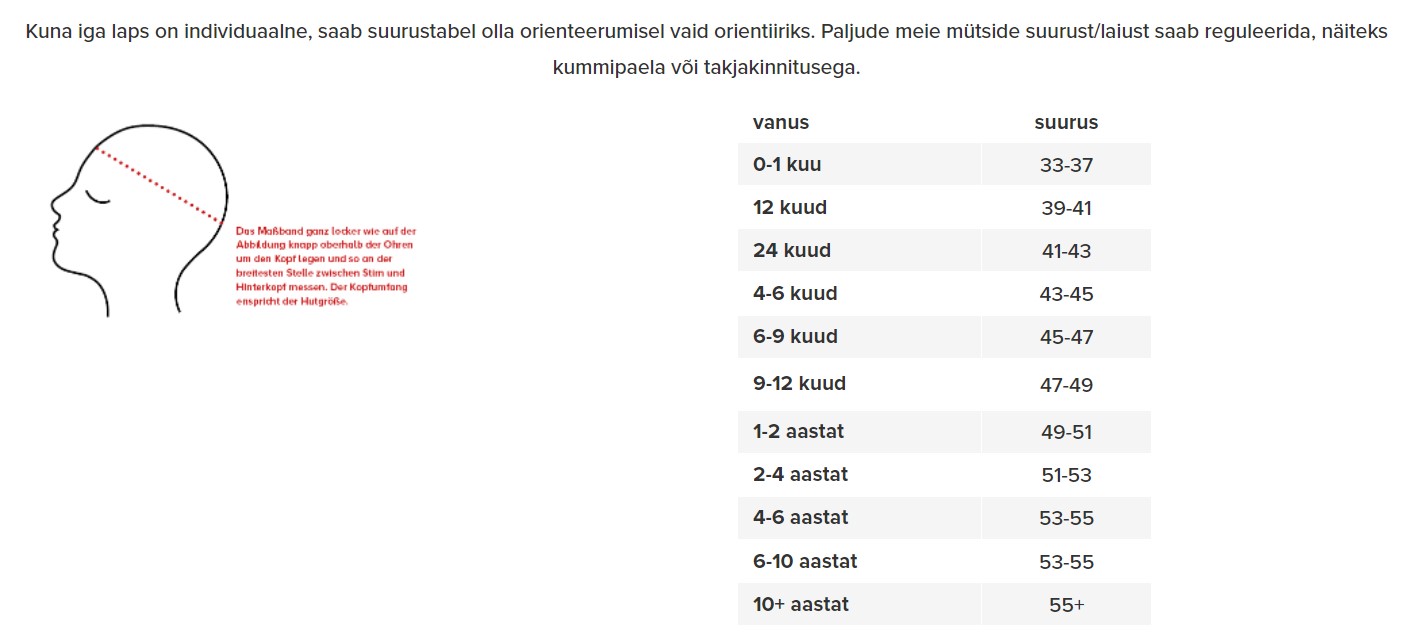Viewport: 1422px width, 640px height.
Task: Click size value "33-37"
Action: coord(1066,165)
